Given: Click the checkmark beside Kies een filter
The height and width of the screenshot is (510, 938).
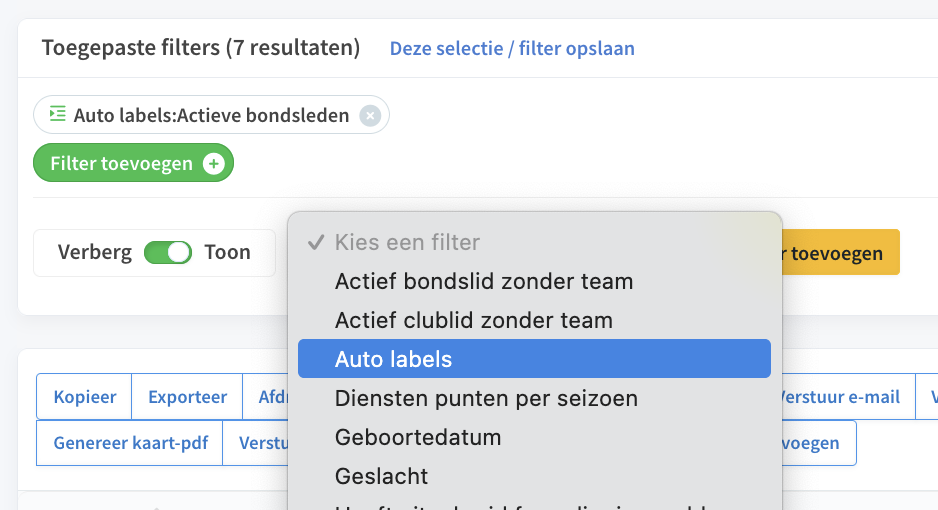Looking at the screenshot, I should (x=316, y=242).
